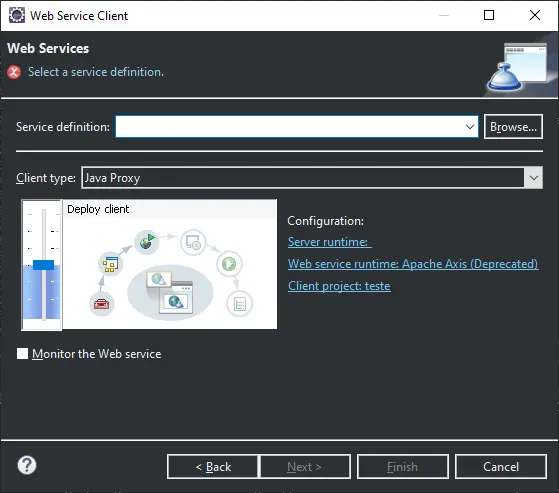Click the assemble stage icon with yellow squares

point(111,264)
